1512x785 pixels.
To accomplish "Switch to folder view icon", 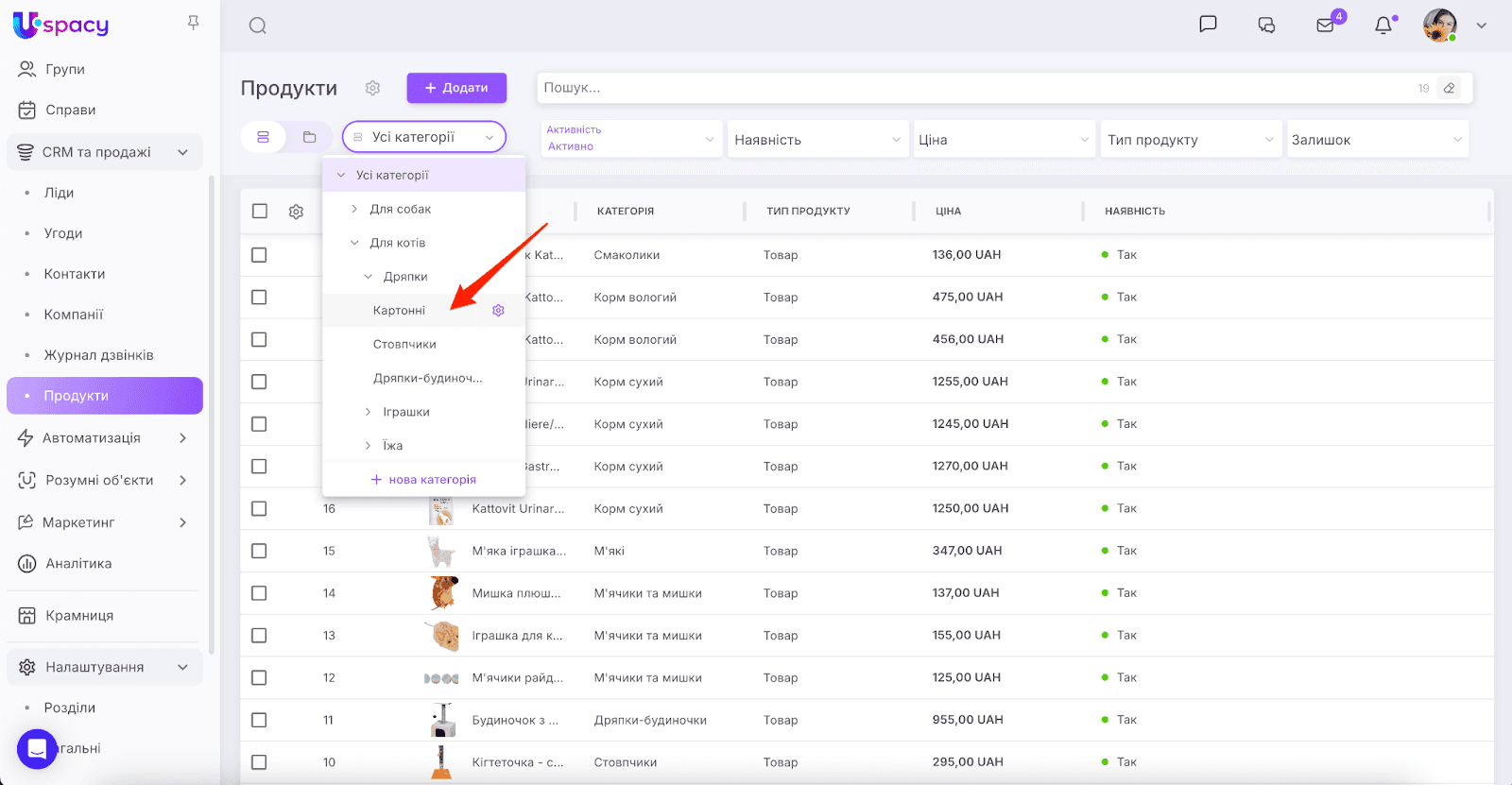I will tap(309, 137).
